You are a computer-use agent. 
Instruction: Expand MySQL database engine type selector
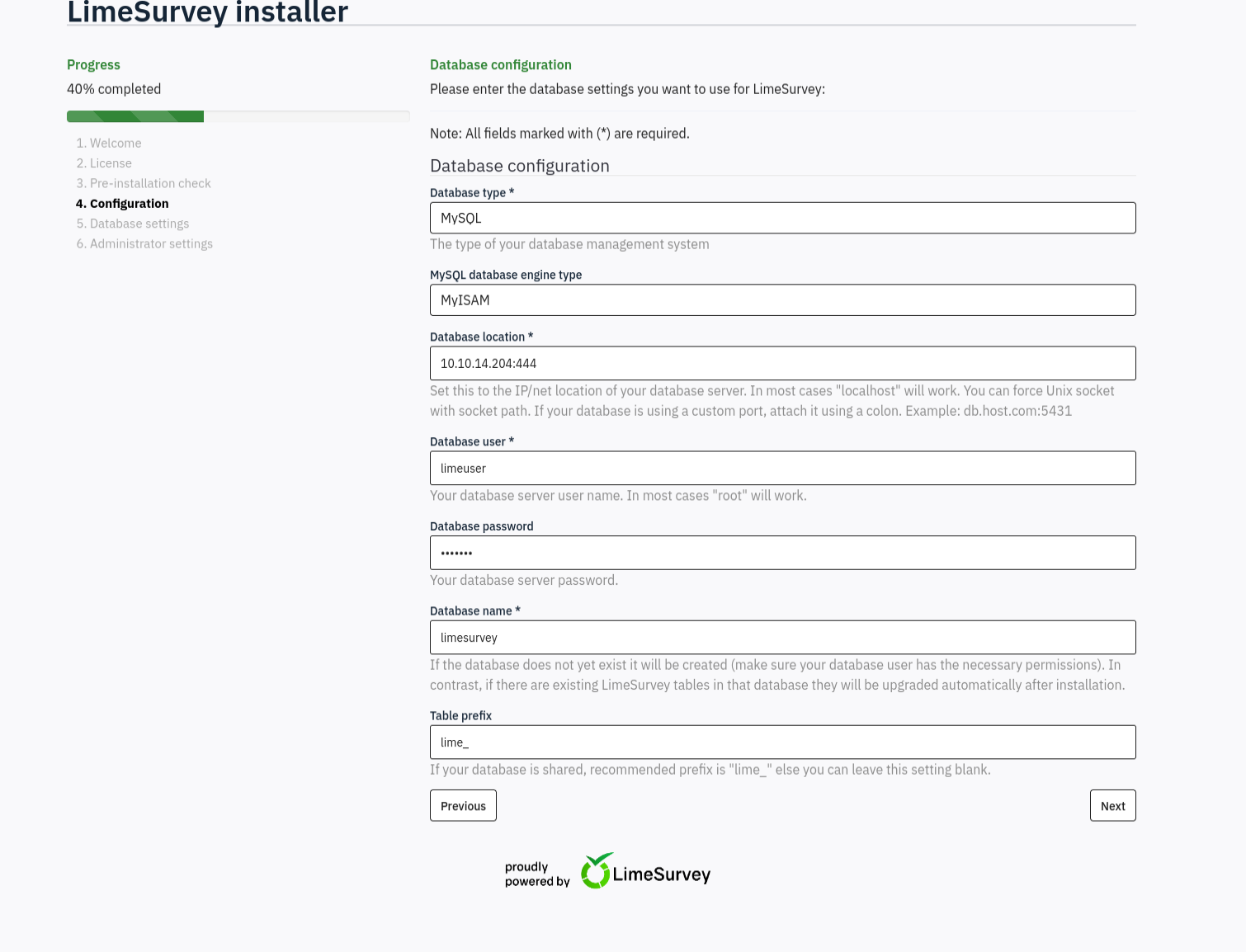pyautogui.click(x=782, y=300)
